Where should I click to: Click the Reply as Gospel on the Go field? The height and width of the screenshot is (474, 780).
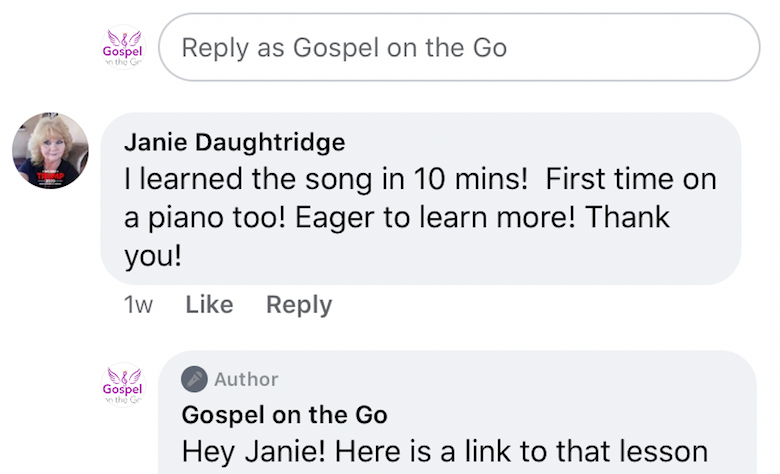click(459, 47)
